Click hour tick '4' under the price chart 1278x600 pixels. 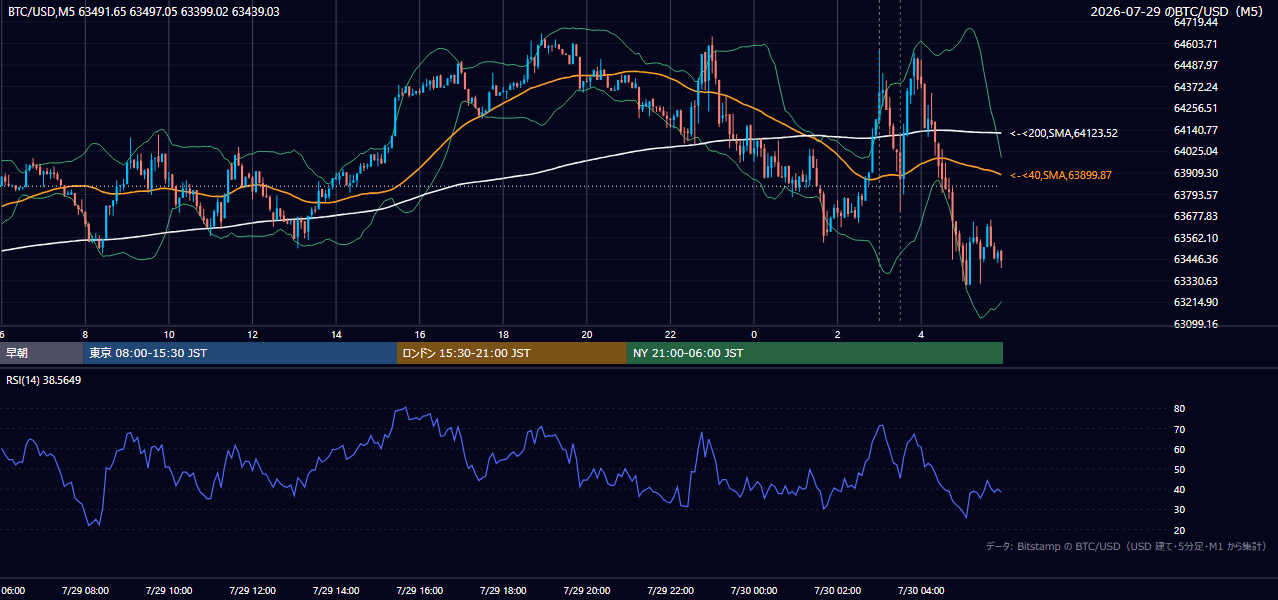coord(921,334)
